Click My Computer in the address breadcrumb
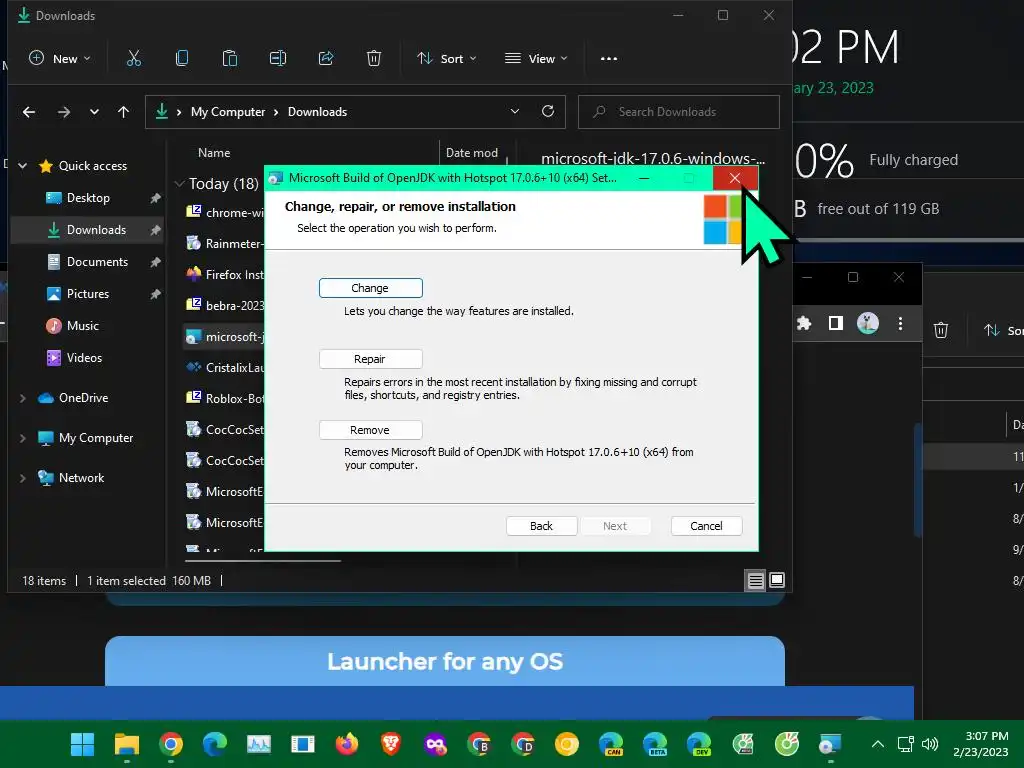The height and width of the screenshot is (768, 1024). point(228,112)
